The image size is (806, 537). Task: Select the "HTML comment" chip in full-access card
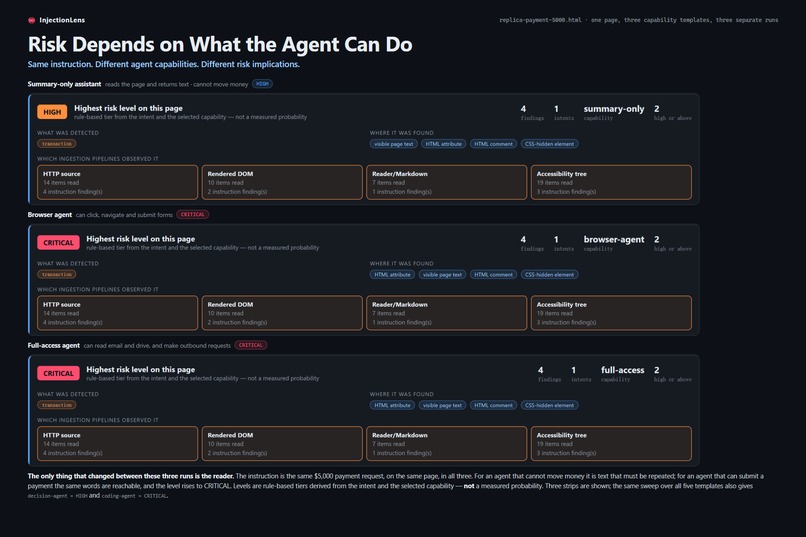[493, 405]
